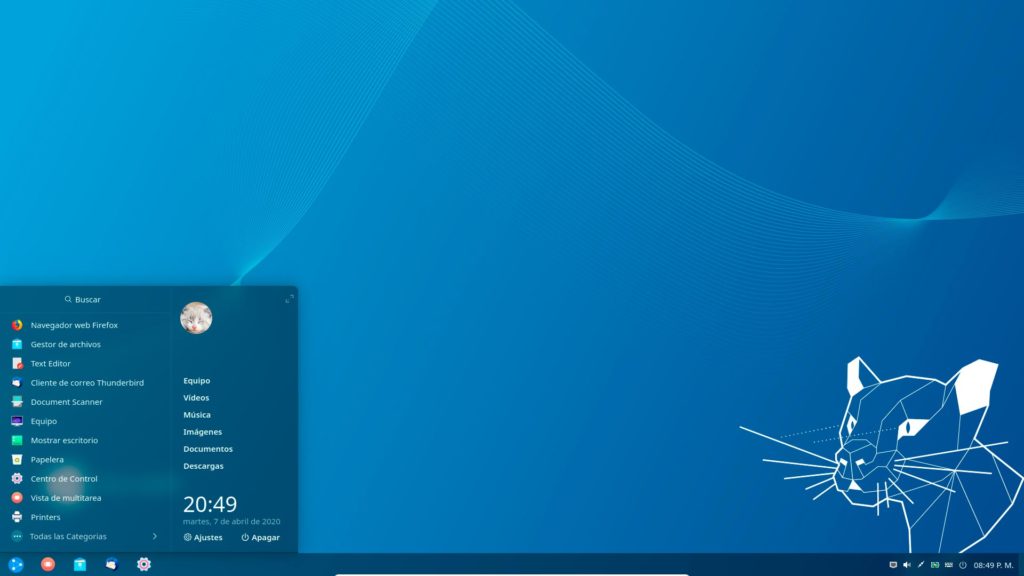Launch Navegador web Firefox from menu
1024x576 pixels.
coord(73,325)
